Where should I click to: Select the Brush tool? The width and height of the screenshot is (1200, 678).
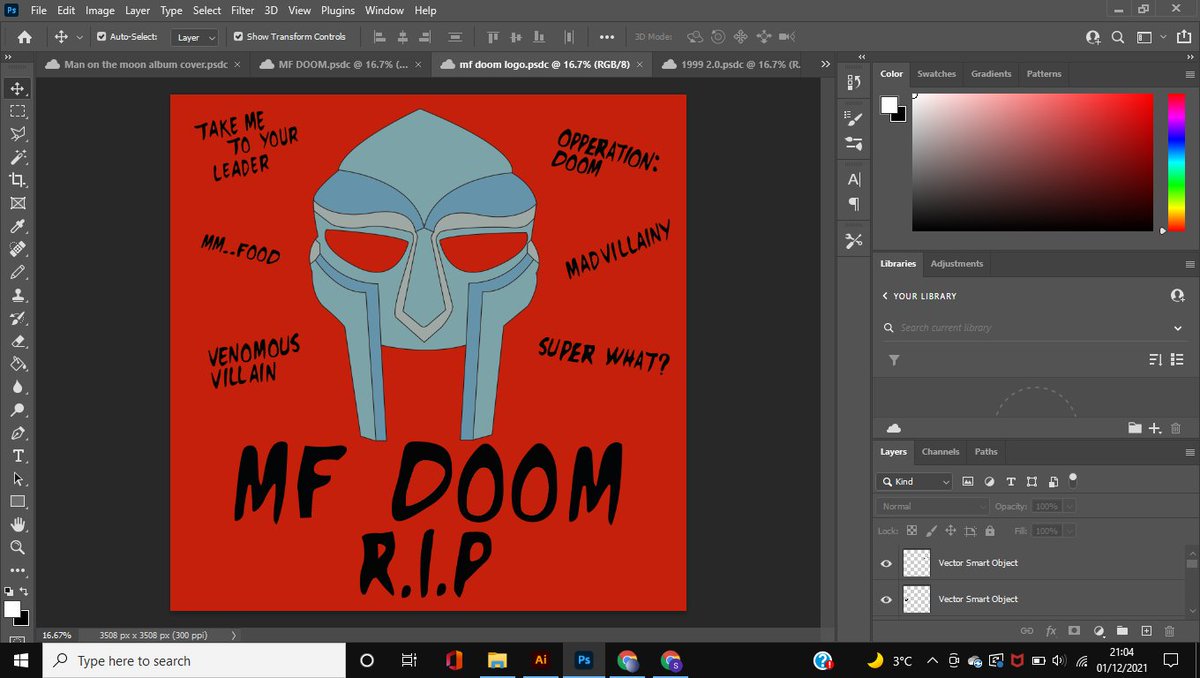tap(18, 272)
